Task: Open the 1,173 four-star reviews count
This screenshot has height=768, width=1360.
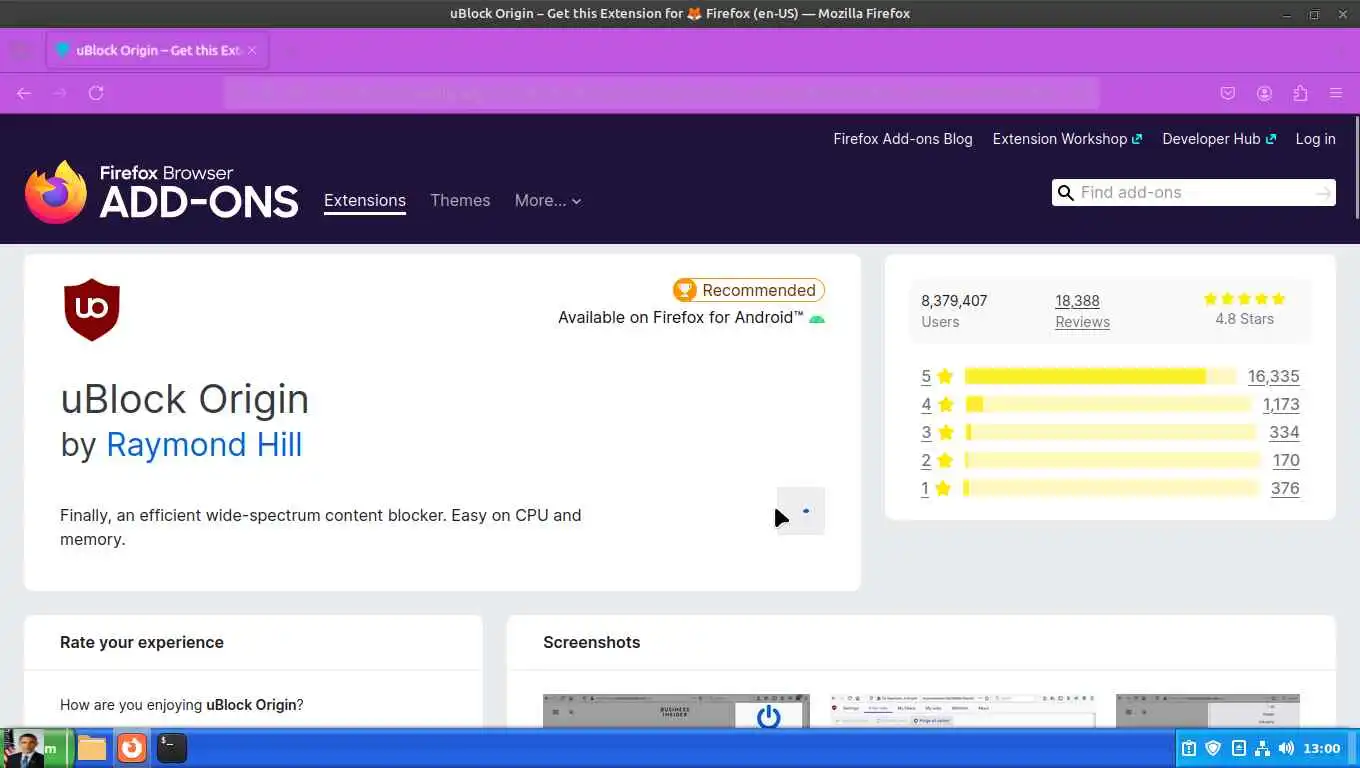Action: point(1281,405)
